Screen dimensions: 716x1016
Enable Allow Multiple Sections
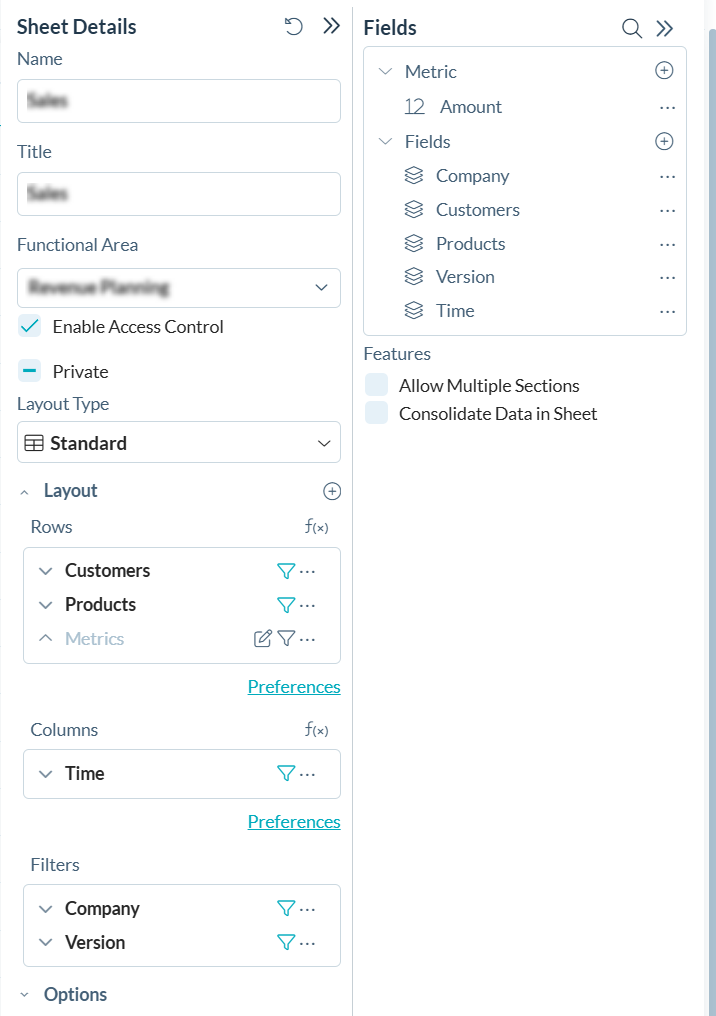376,385
